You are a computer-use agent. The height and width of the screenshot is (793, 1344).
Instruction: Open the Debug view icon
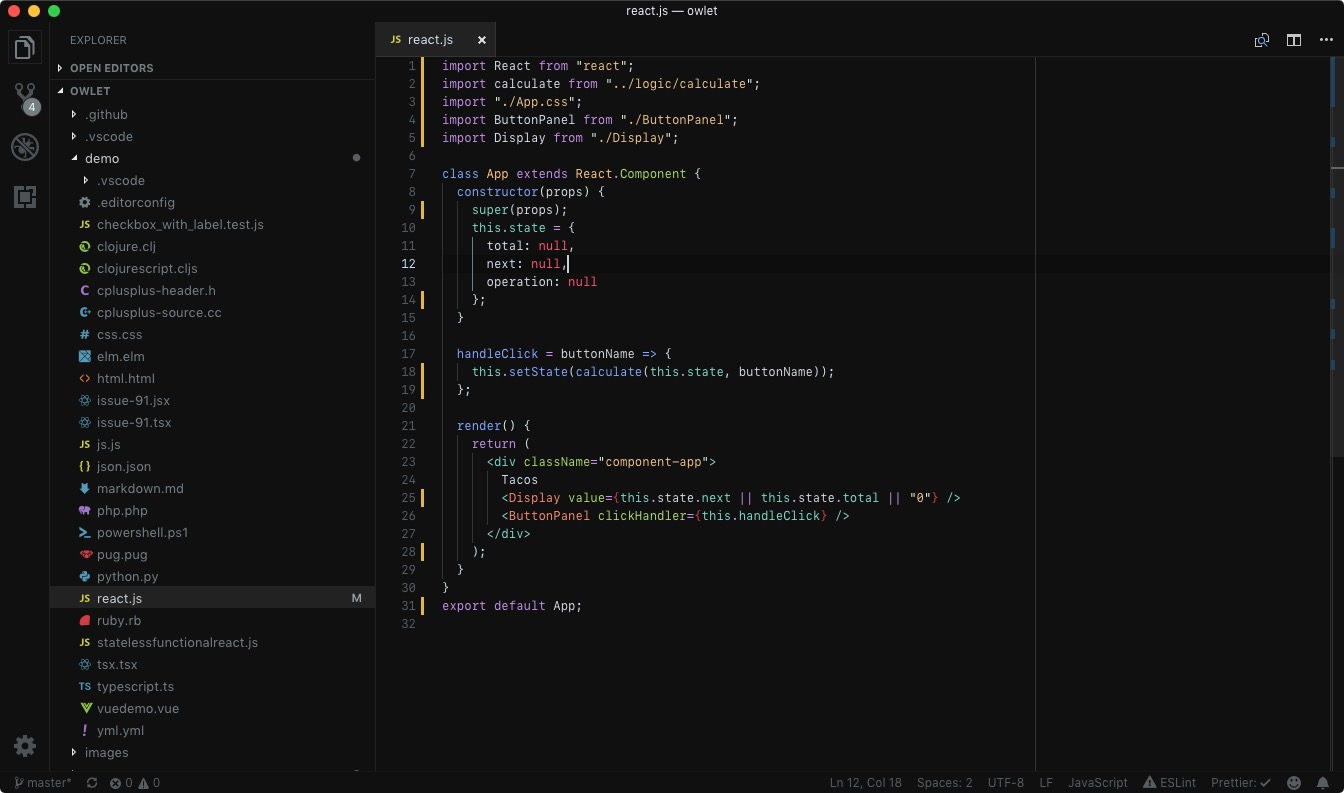point(25,147)
